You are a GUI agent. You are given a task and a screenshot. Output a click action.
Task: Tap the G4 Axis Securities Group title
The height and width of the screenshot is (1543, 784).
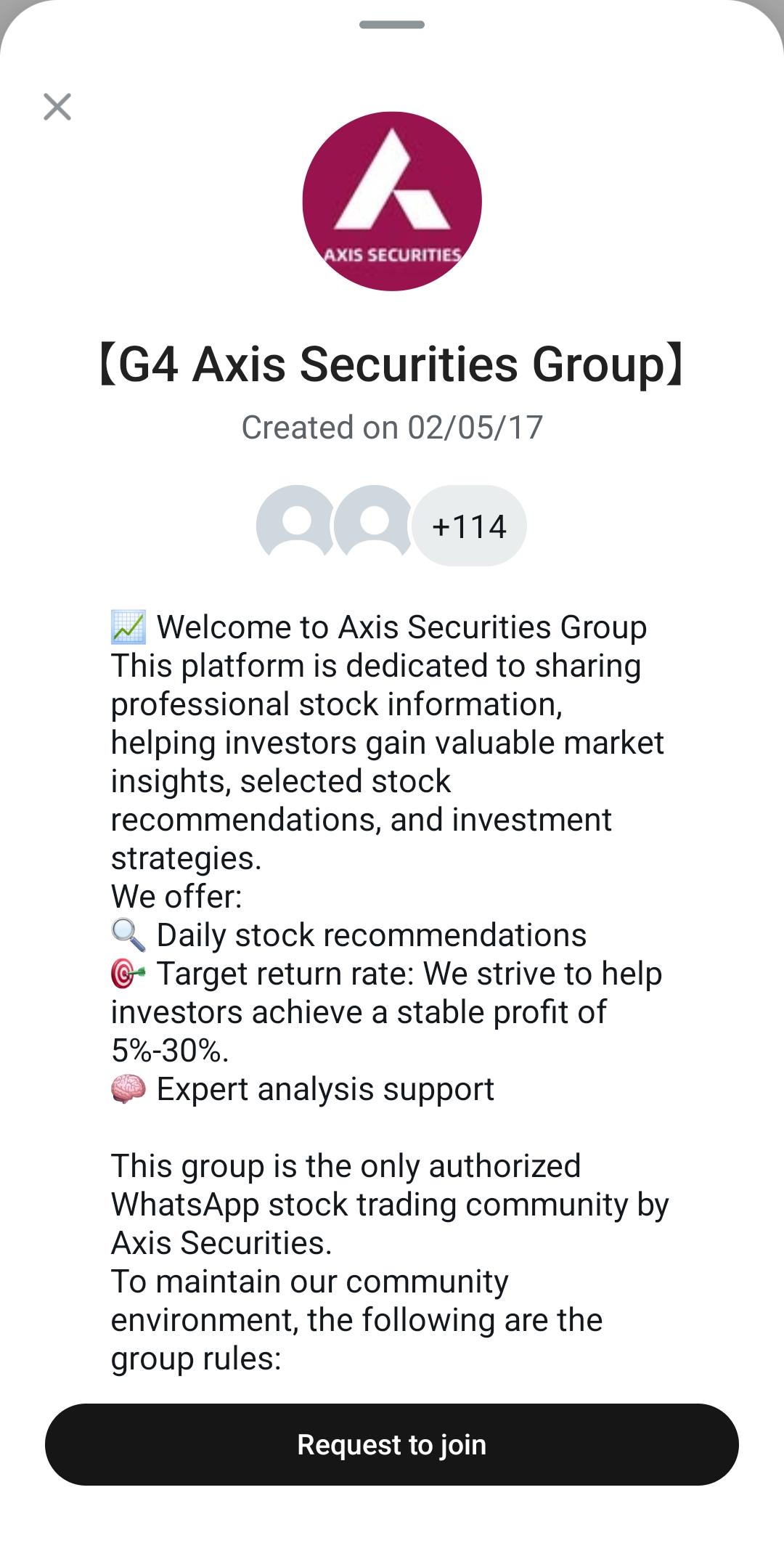[x=392, y=364]
